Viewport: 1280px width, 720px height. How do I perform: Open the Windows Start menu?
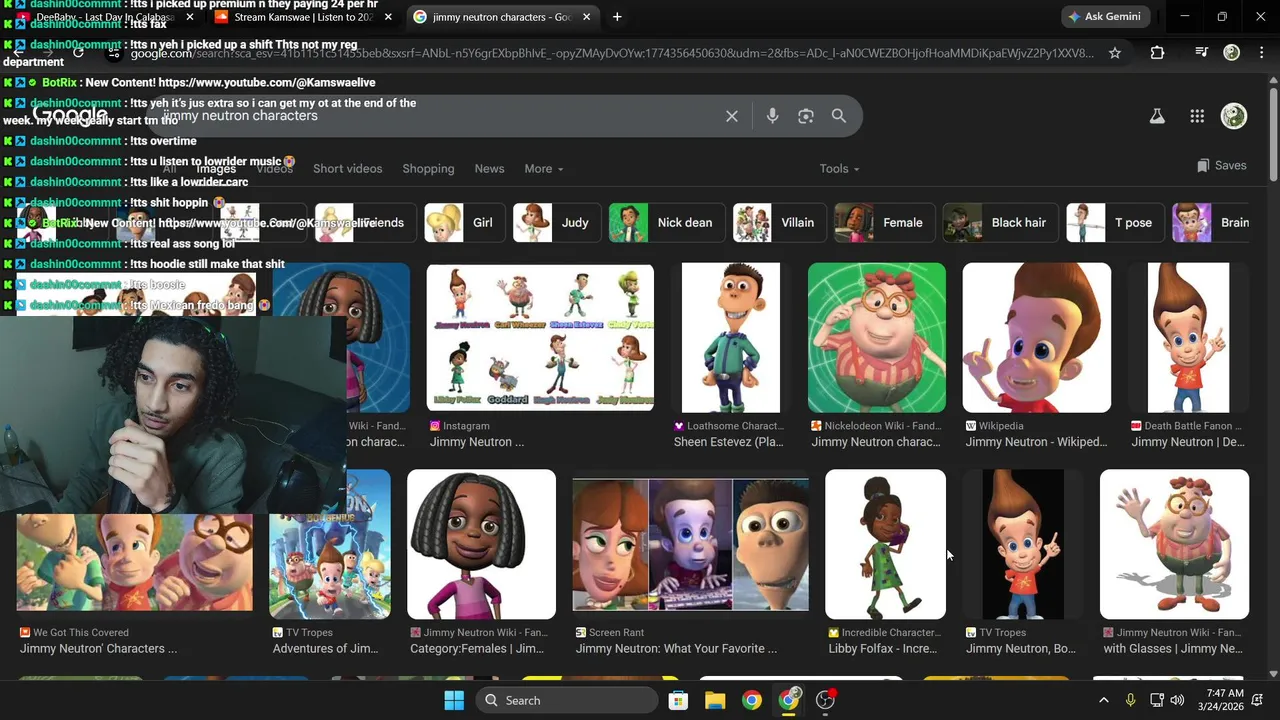[454, 700]
